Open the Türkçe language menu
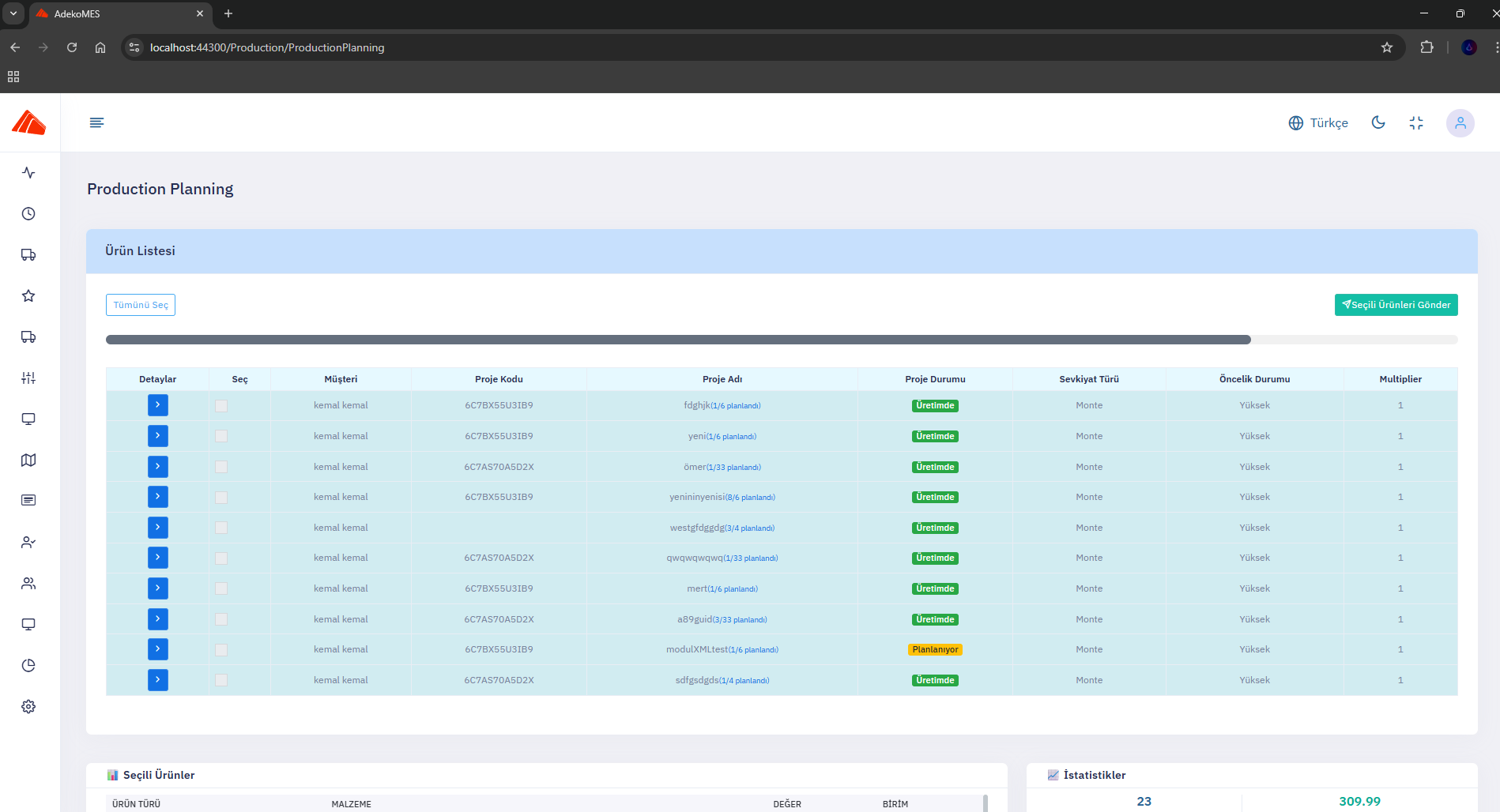This screenshot has width=1500, height=812. pos(1318,122)
